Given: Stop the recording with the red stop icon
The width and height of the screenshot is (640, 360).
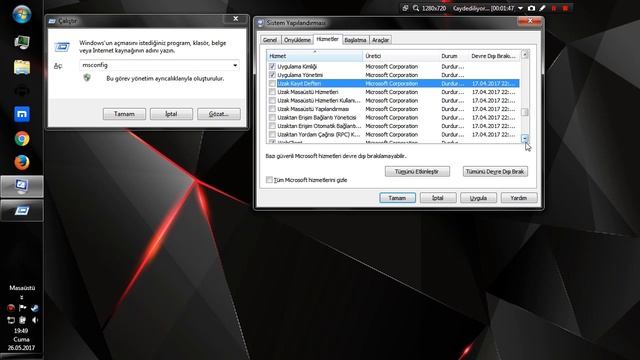Looking at the screenshot, I should click(x=565, y=8).
